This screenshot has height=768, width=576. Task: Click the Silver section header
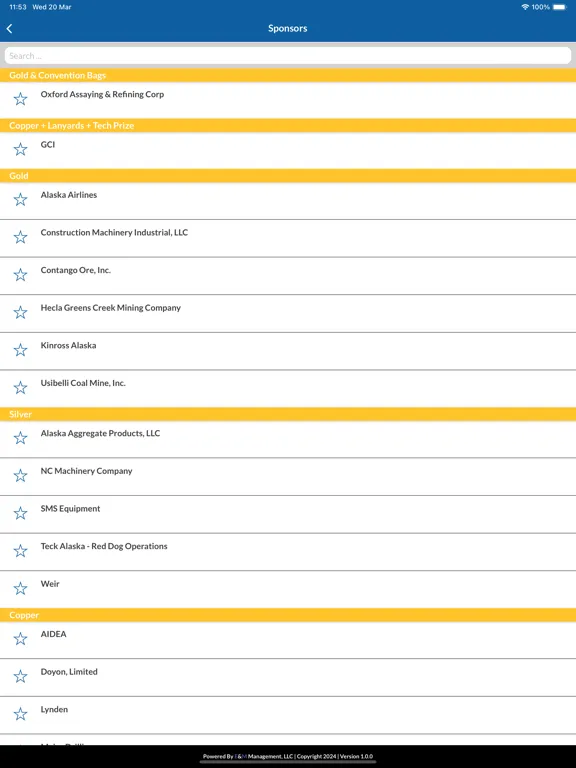(x=288, y=414)
